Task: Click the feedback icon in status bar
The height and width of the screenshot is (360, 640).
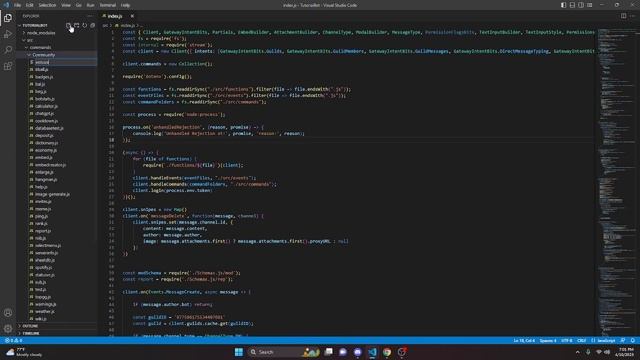Action: point(623,340)
